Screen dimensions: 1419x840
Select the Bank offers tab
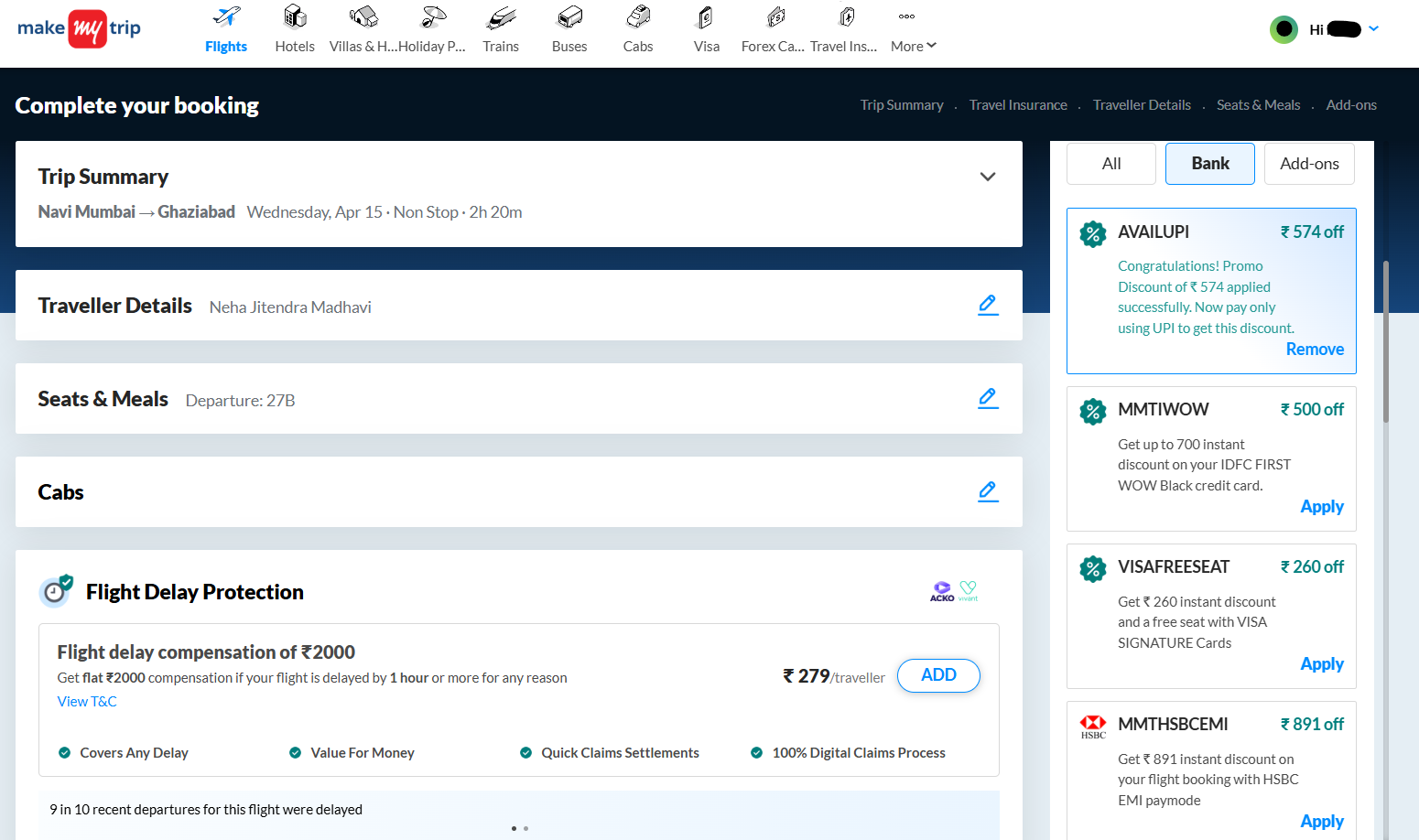point(1209,164)
